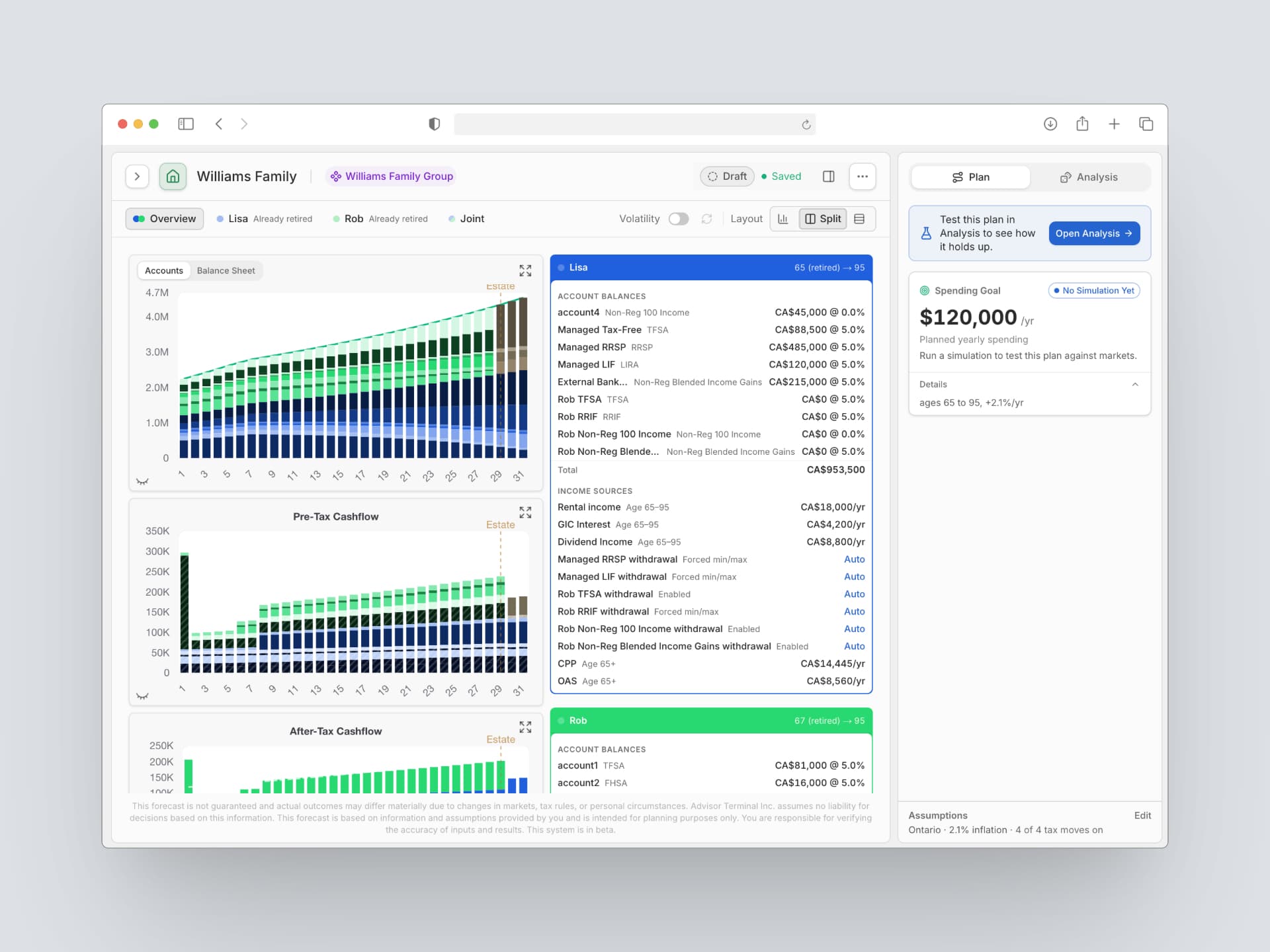Edit the Assumptions settings
This screenshot has height=952, width=1270.
pyautogui.click(x=1142, y=815)
